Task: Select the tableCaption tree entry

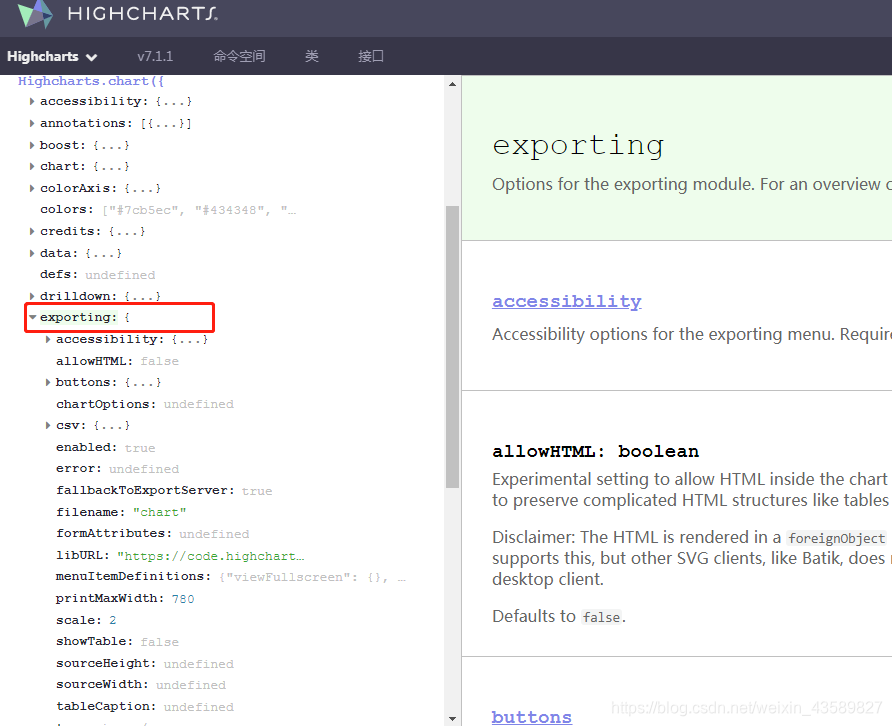Action: pos(106,707)
